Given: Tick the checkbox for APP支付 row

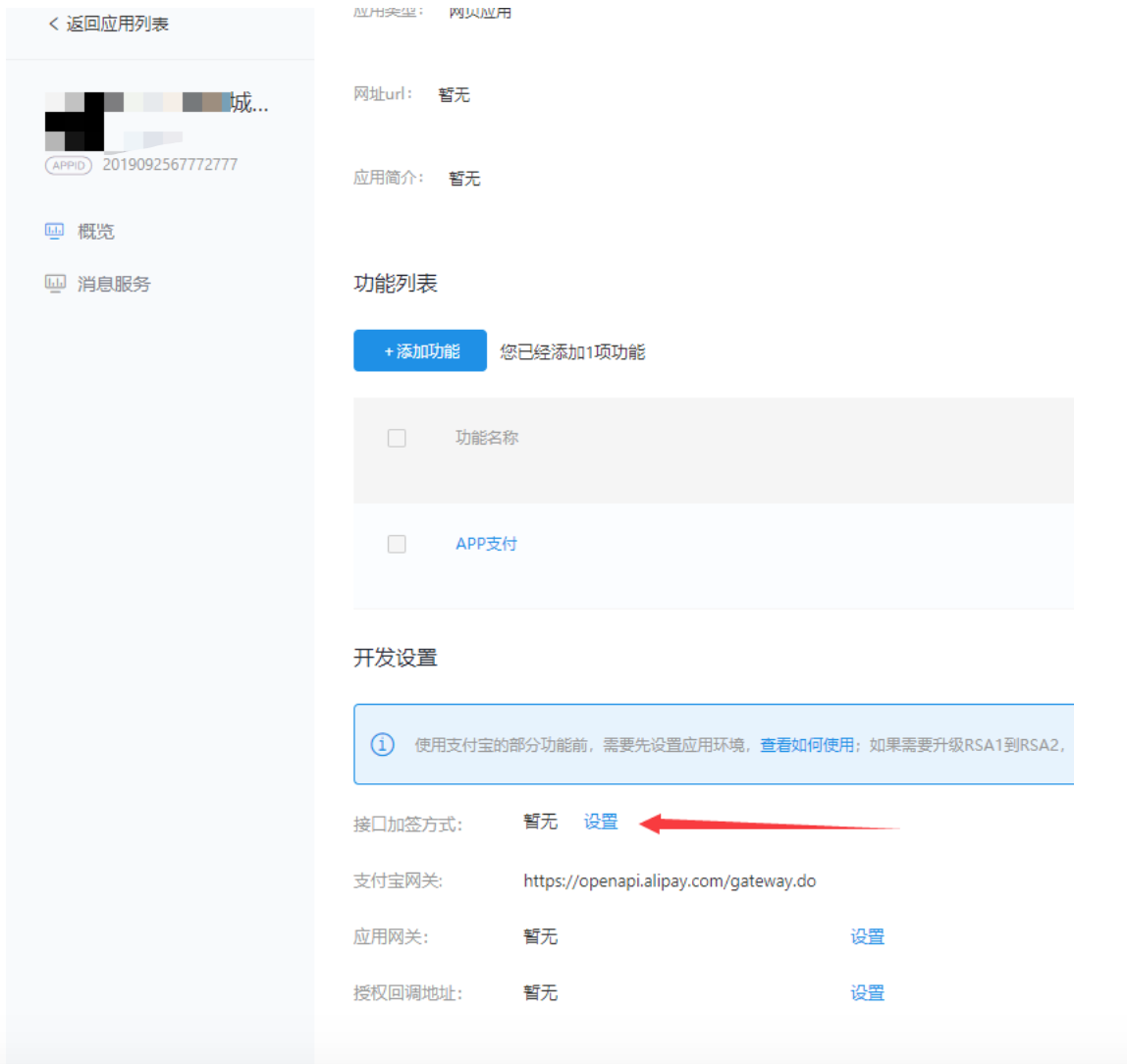Looking at the screenshot, I should click(x=397, y=544).
